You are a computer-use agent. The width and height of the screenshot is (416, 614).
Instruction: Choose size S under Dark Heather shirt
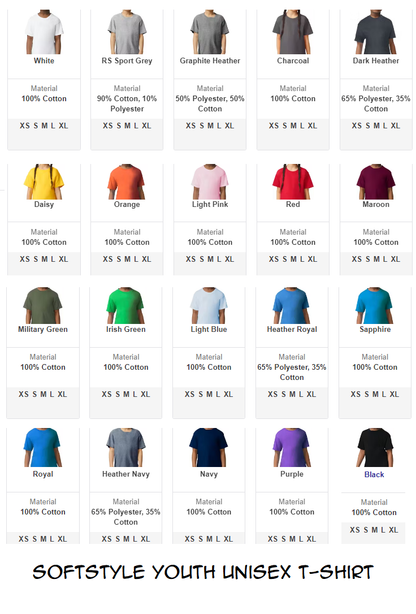(x=367, y=126)
